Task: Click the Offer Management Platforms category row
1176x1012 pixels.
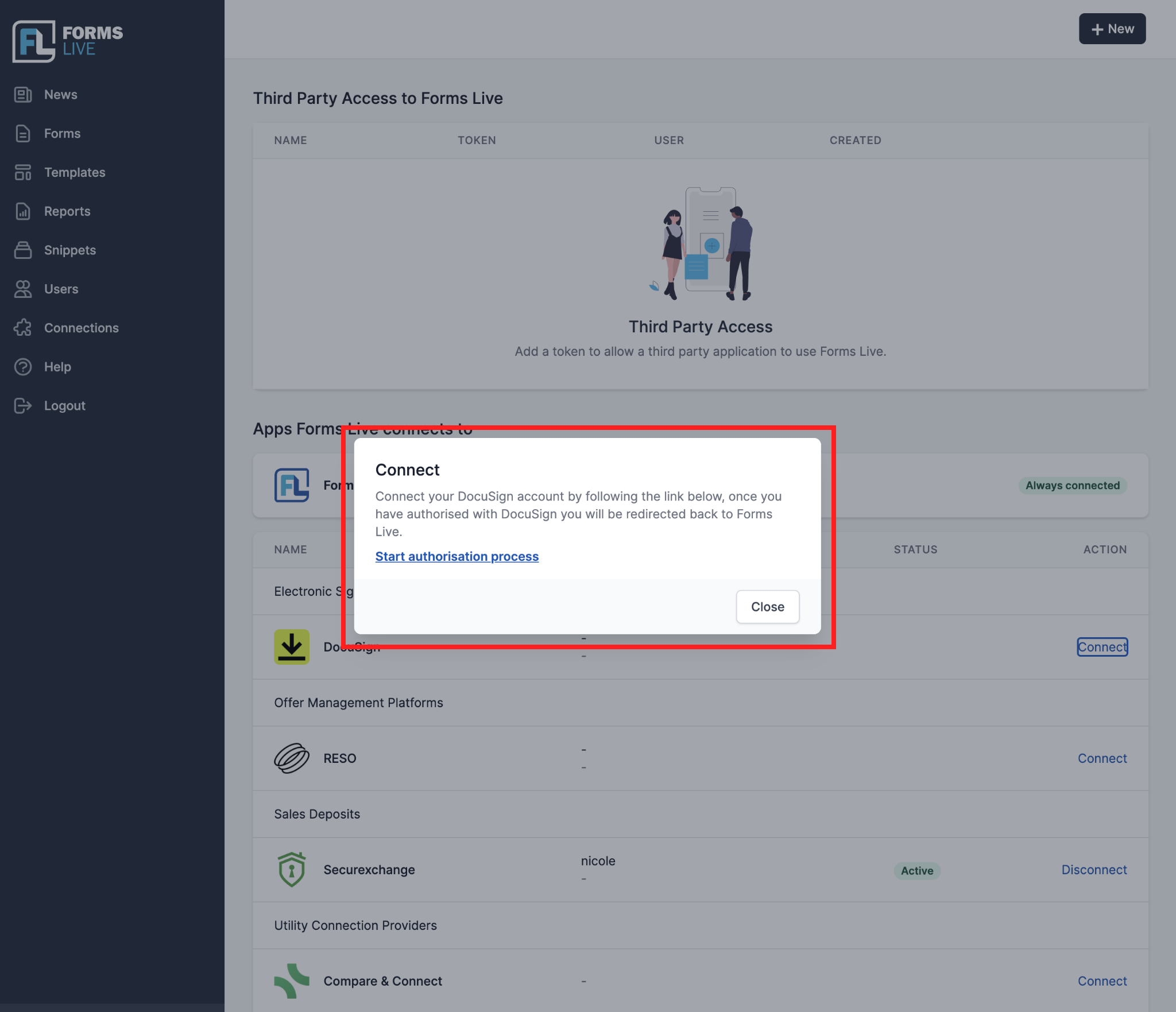Action: [701, 703]
